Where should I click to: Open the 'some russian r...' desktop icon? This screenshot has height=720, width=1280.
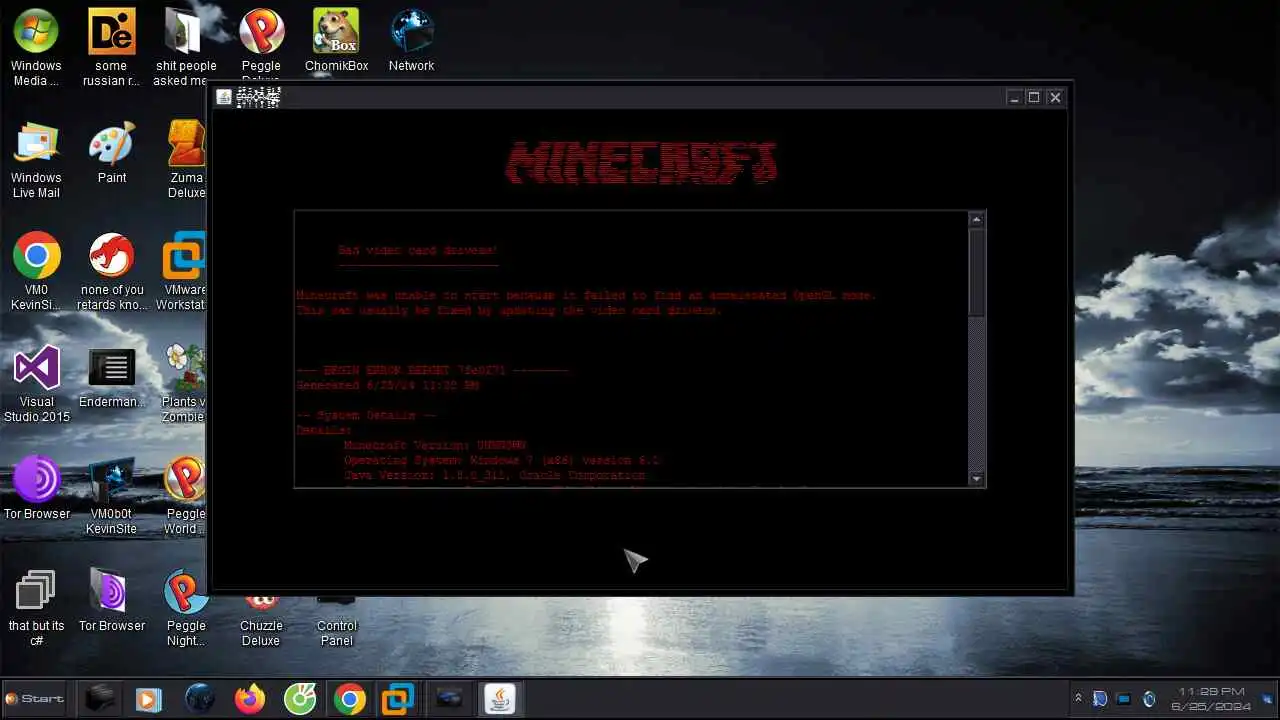coord(111,47)
